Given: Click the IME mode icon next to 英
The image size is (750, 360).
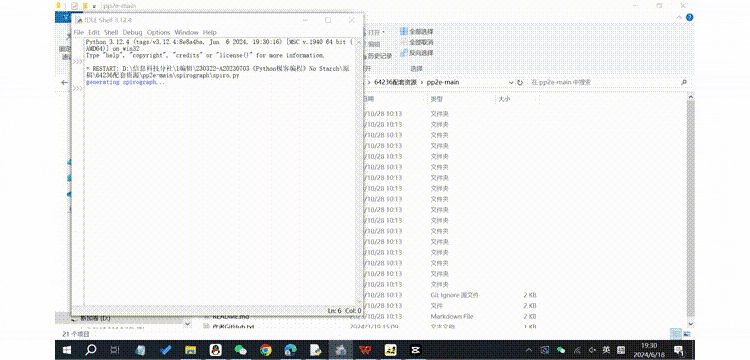Looking at the screenshot, I should (621, 350).
